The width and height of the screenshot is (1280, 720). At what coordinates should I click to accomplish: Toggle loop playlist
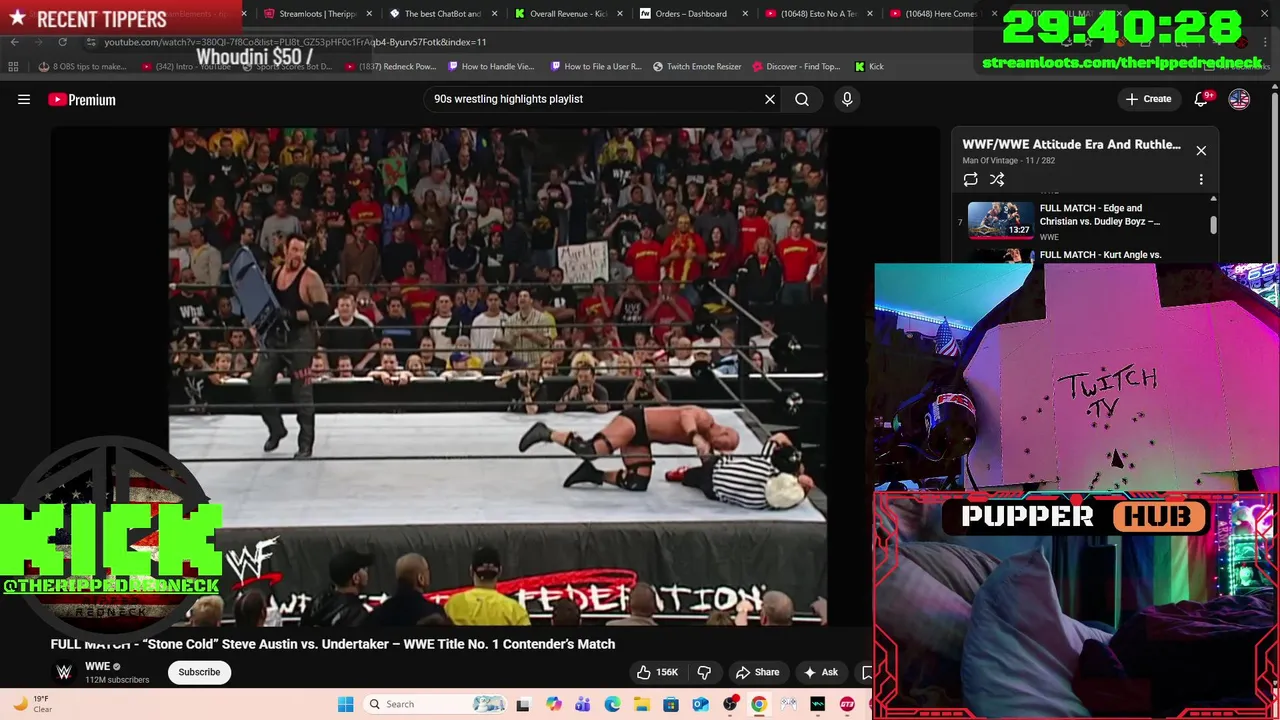coord(970,179)
